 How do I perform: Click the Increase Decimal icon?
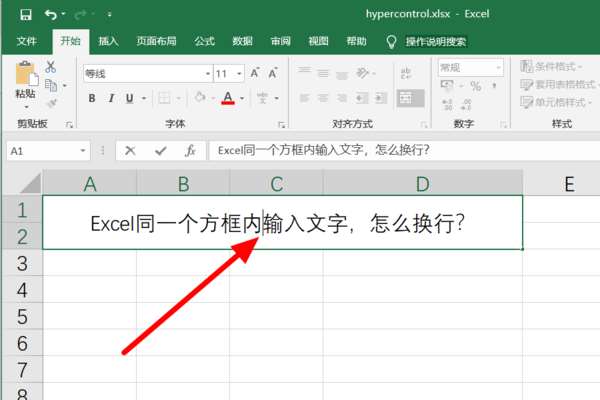click(x=447, y=104)
